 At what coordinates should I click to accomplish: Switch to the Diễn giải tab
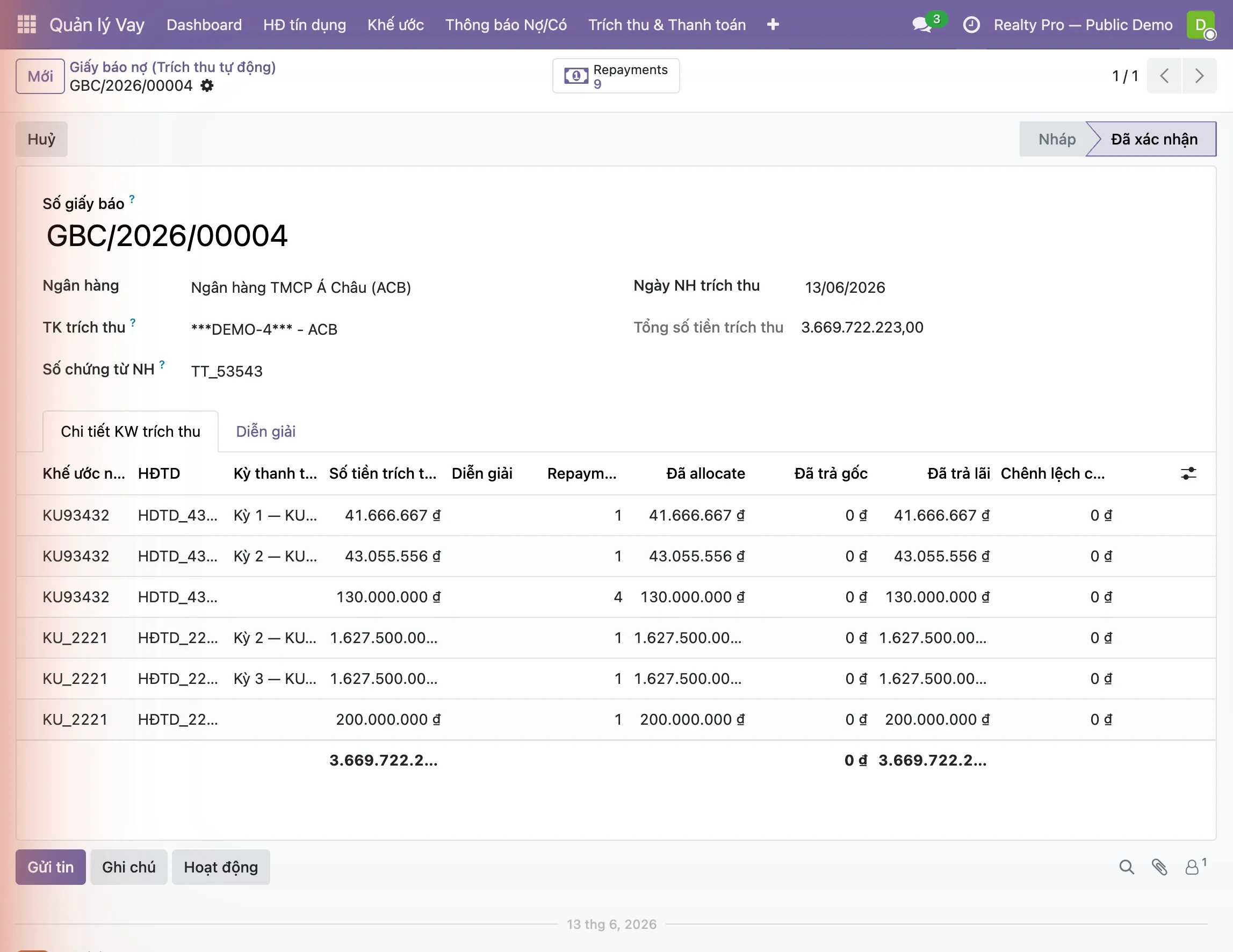point(265,431)
